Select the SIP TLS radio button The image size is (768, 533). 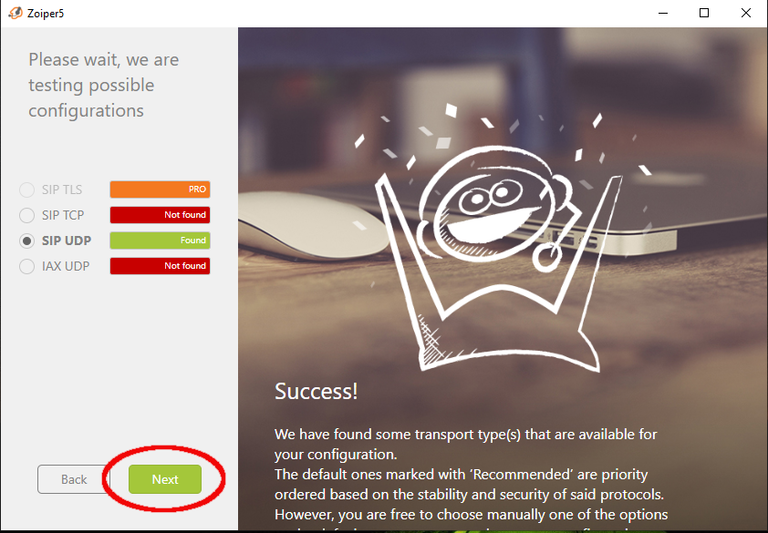[26, 190]
